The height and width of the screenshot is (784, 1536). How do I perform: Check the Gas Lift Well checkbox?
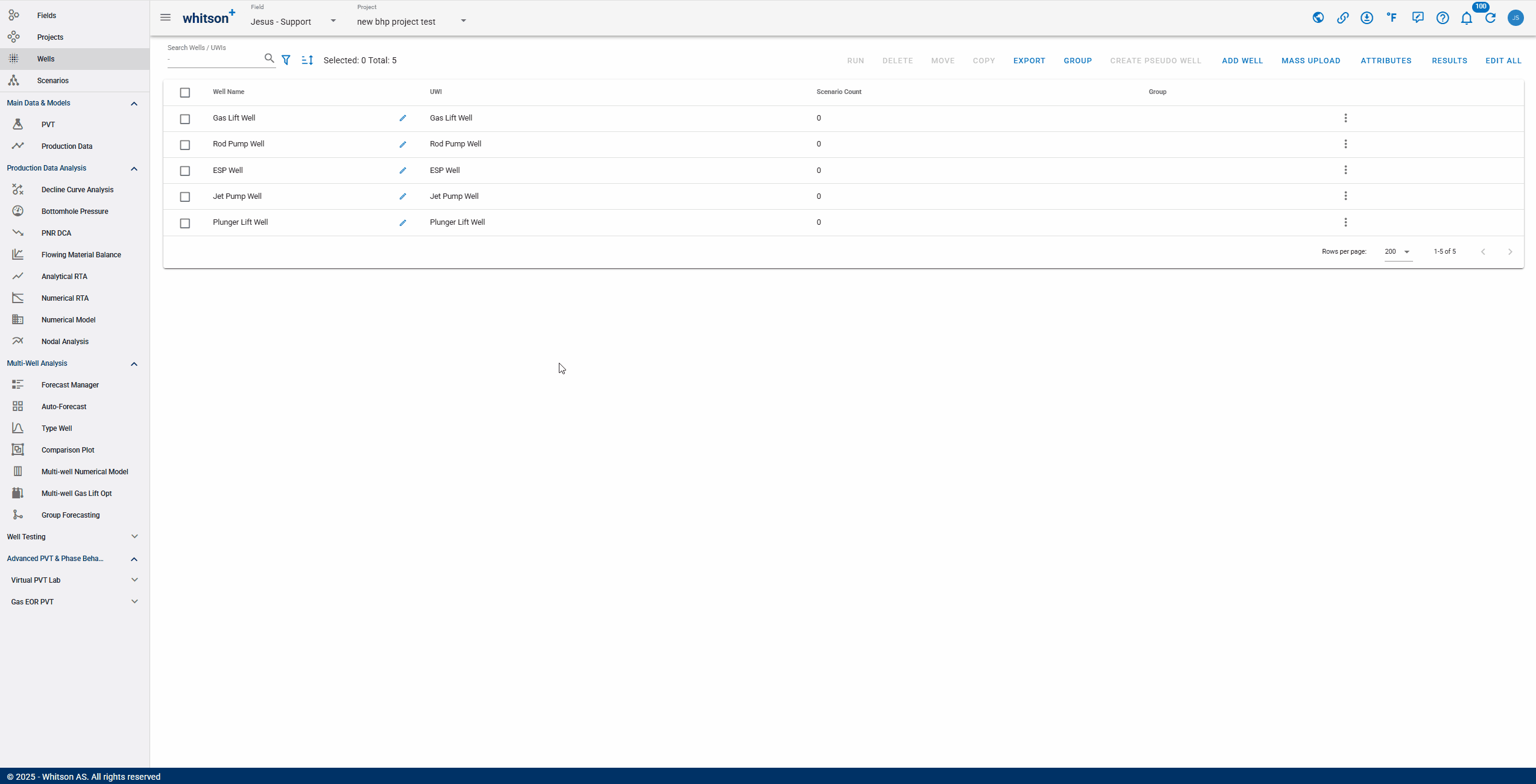[185, 119]
